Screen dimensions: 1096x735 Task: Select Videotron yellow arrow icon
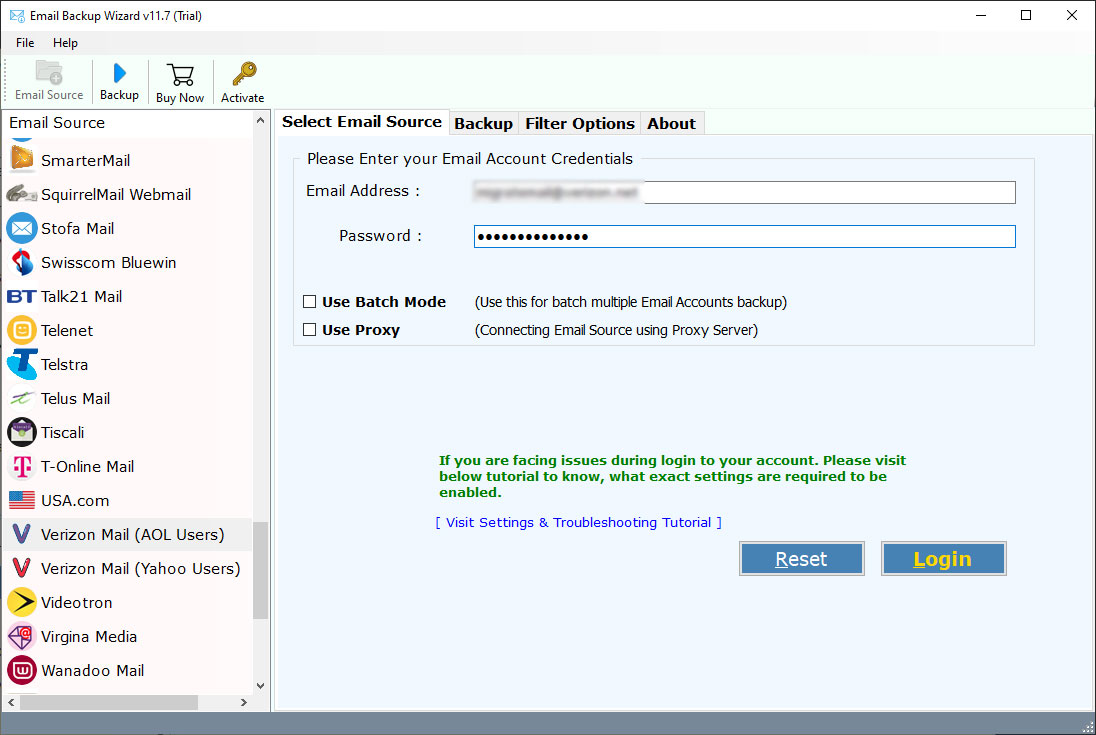pos(22,602)
